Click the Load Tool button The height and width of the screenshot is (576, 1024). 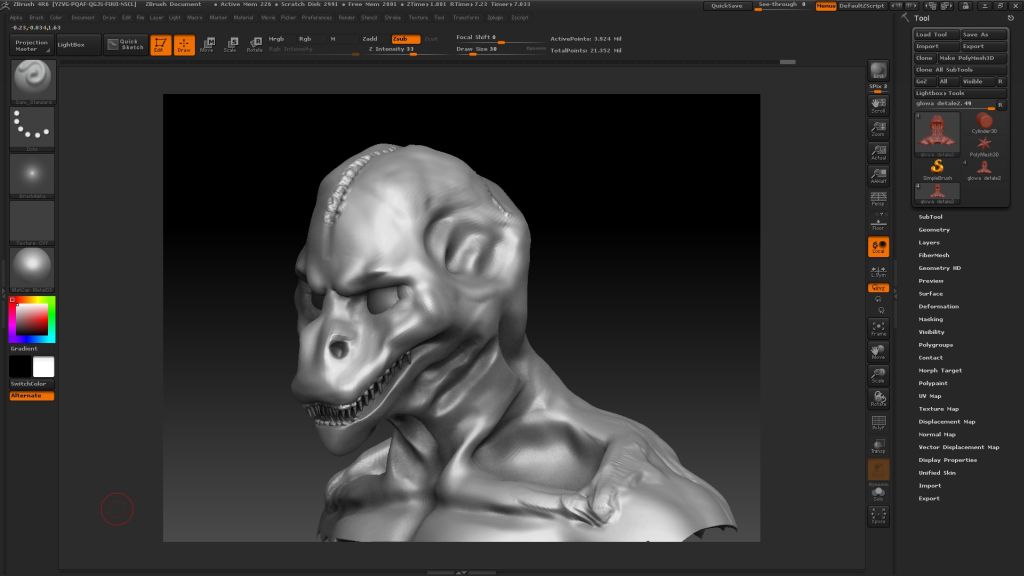coord(936,35)
